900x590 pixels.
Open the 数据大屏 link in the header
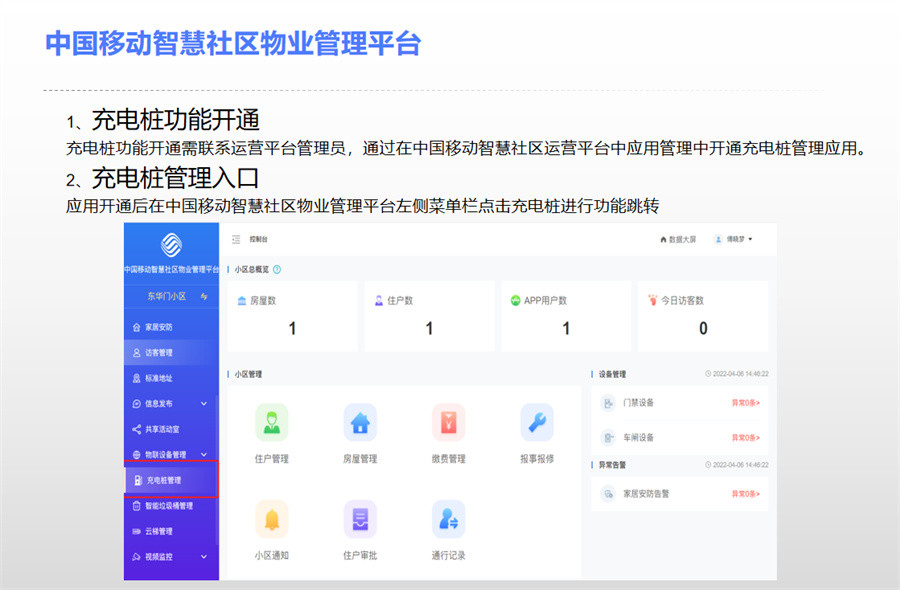click(x=678, y=239)
